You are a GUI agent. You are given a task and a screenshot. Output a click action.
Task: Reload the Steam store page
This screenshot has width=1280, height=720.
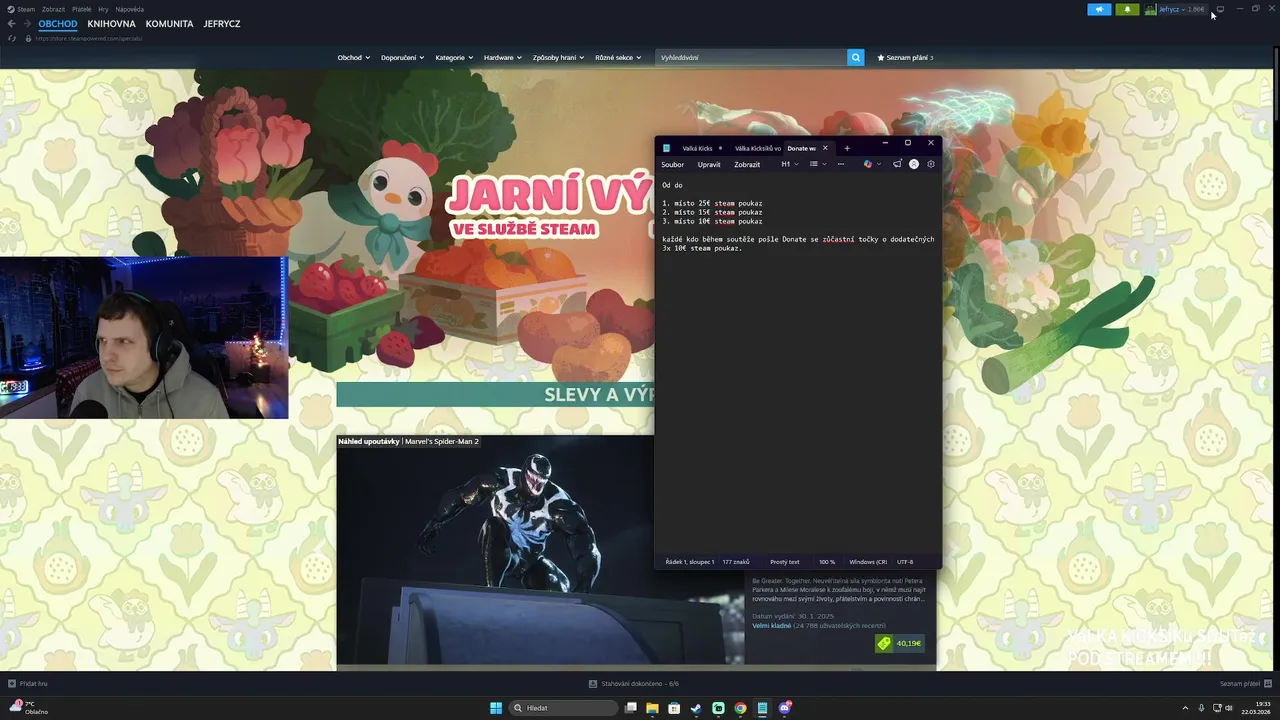click(12, 38)
